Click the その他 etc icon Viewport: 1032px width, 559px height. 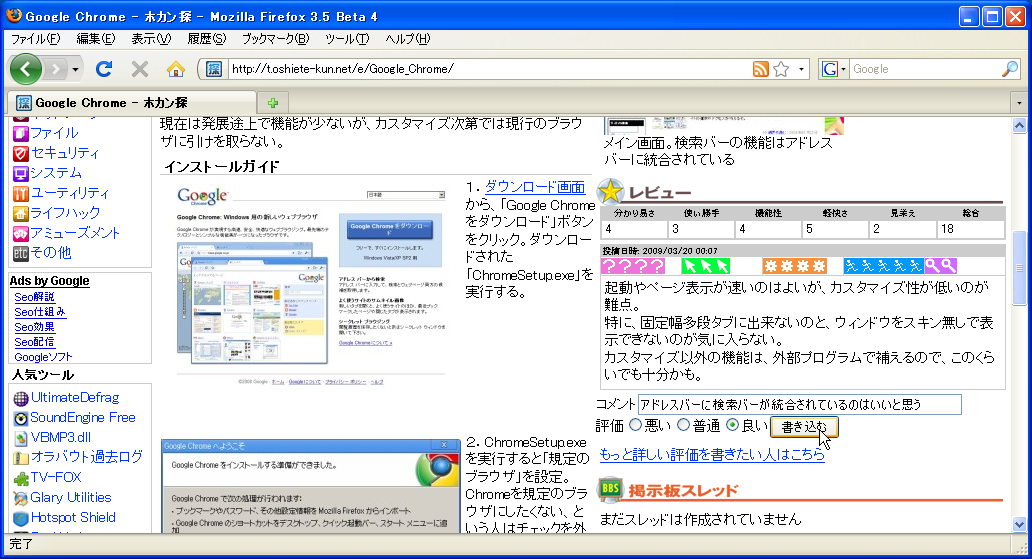coord(20,253)
